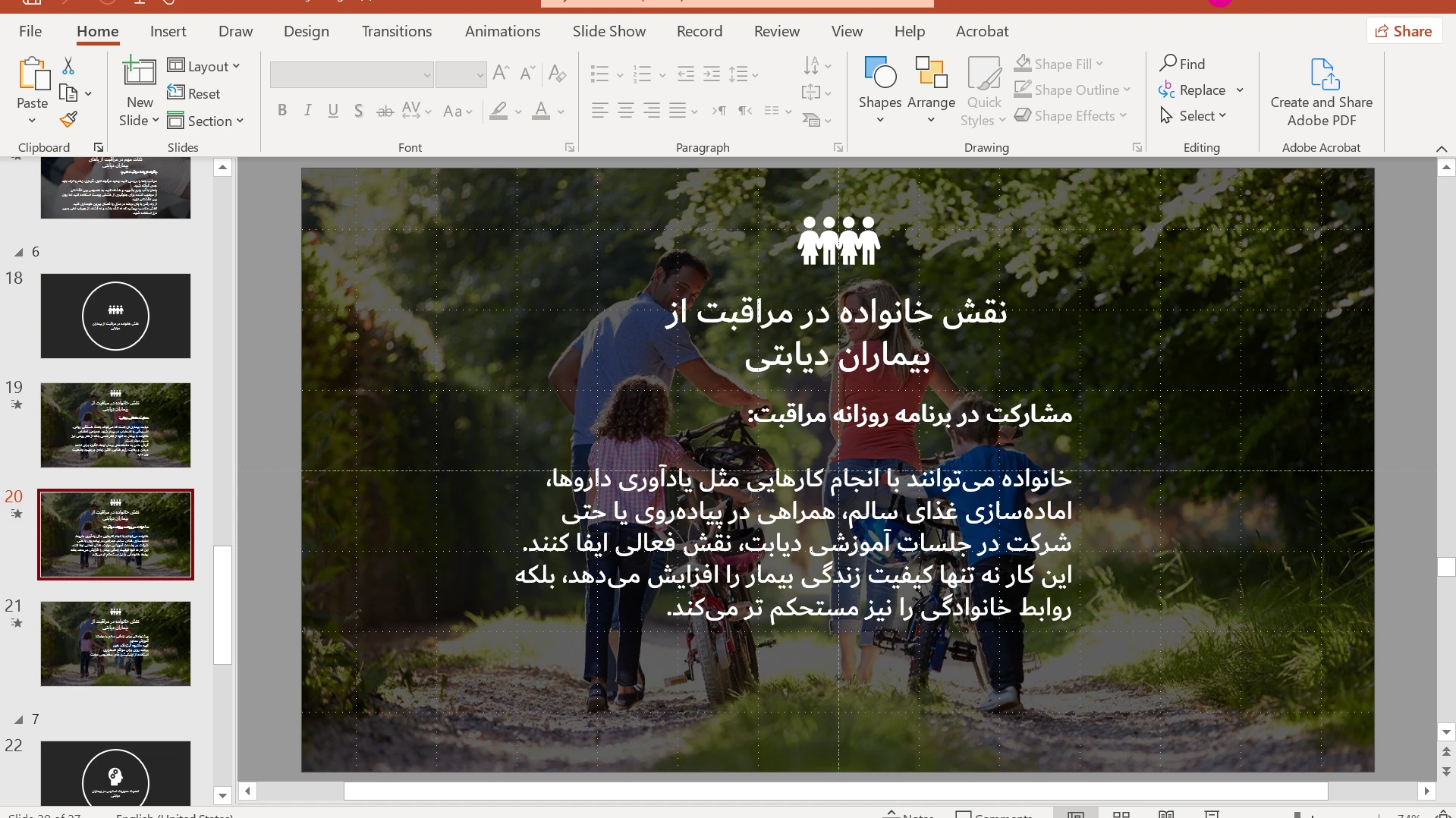Viewport: 1456px width, 818px height.
Task: Toggle Bold formatting
Action: [x=282, y=111]
